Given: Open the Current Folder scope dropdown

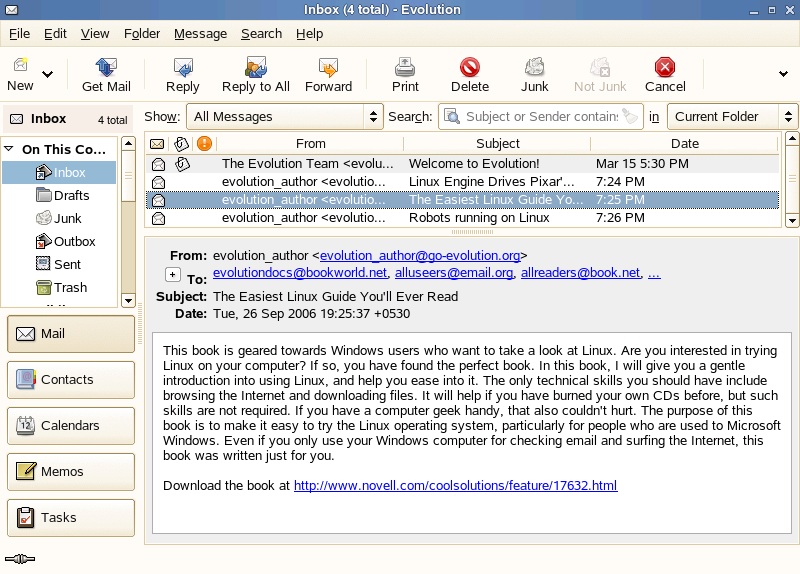Looking at the screenshot, I should pos(731,117).
